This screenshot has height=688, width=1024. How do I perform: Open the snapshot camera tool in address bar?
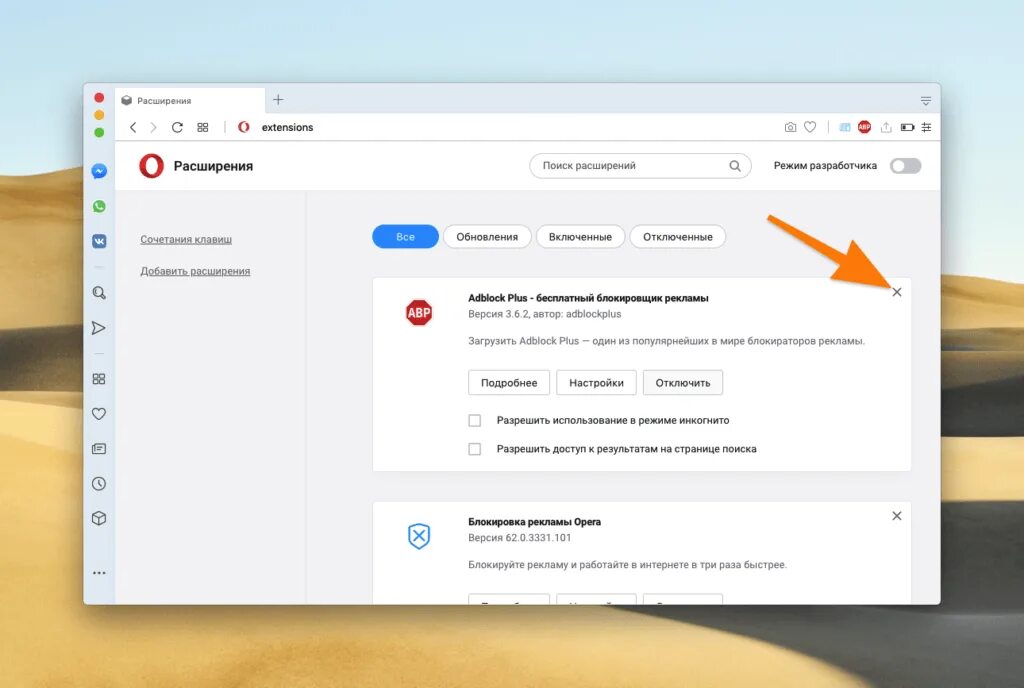point(790,127)
